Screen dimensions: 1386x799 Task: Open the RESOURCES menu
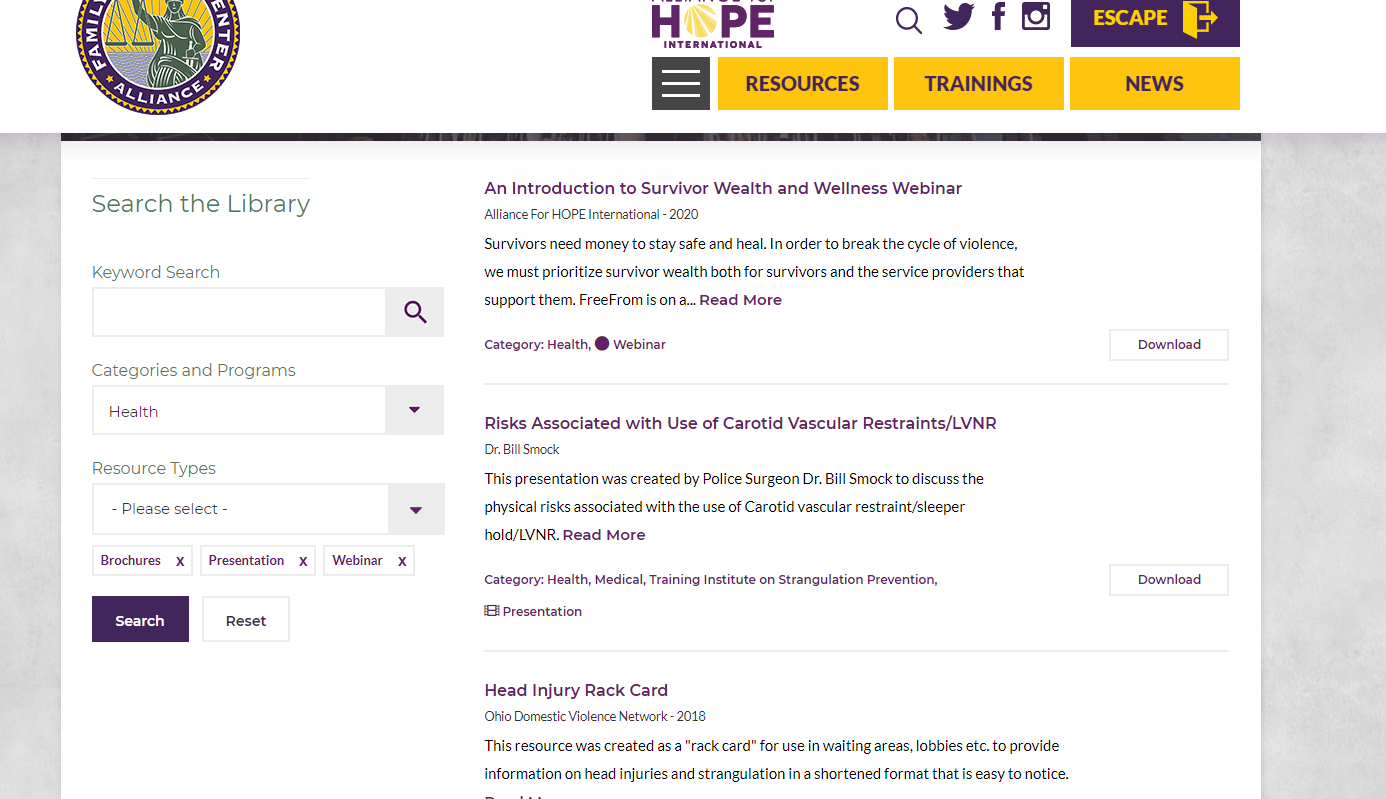point(803,83)
